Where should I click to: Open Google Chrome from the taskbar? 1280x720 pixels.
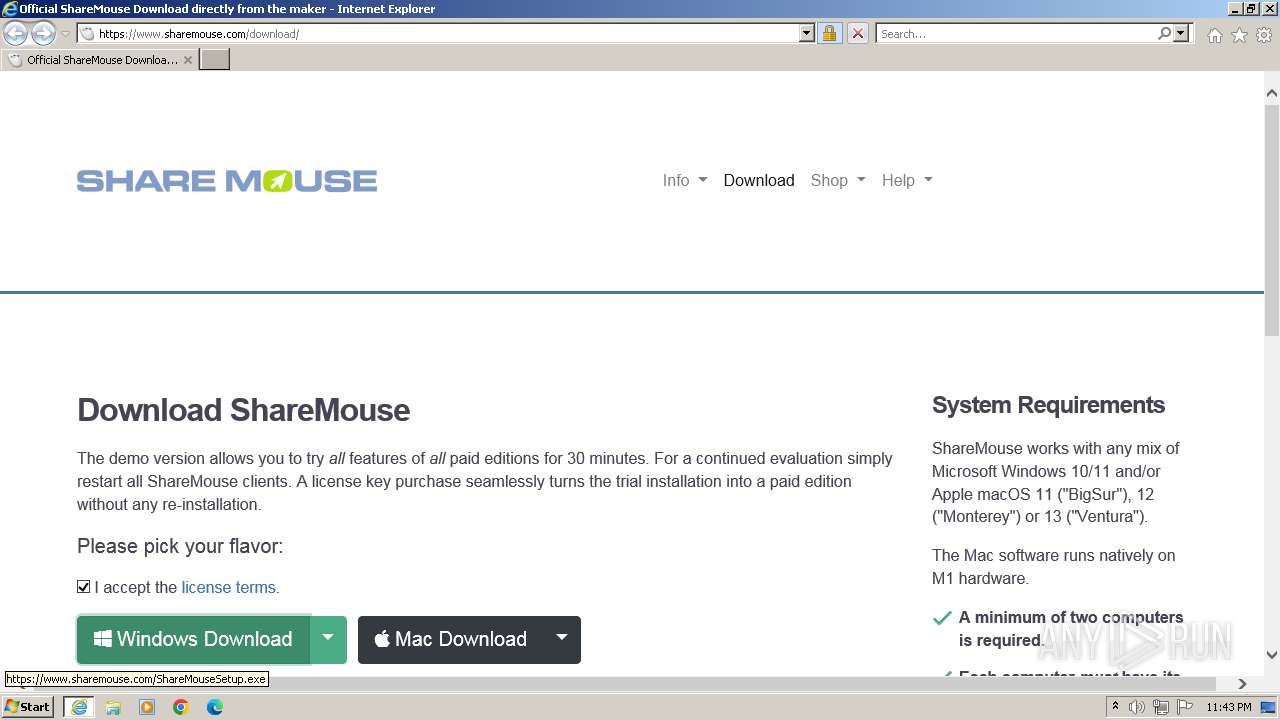(181, 707)
